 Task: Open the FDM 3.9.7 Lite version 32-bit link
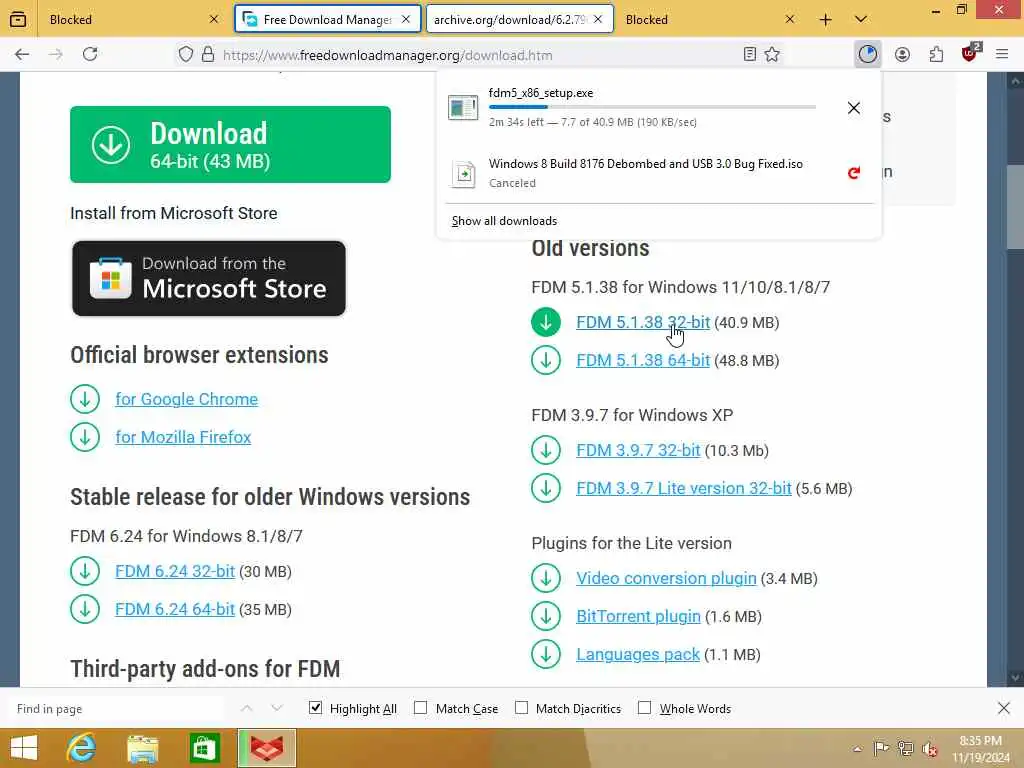(684, 488)
